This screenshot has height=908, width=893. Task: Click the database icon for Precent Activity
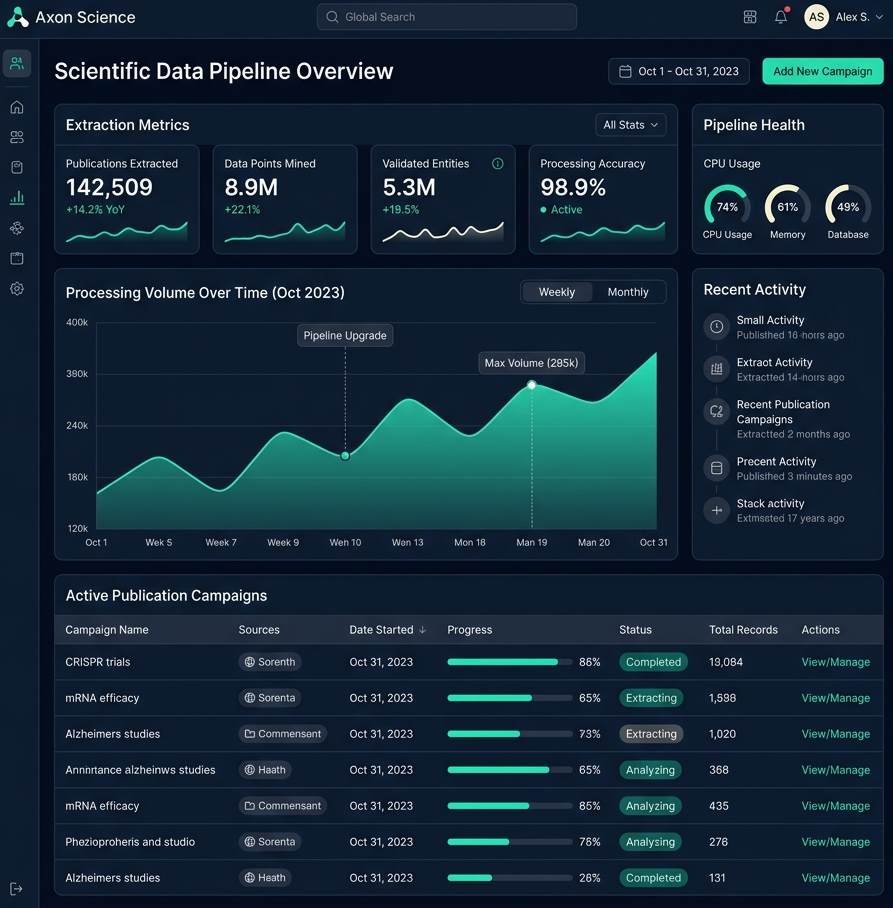click(716, 468)
